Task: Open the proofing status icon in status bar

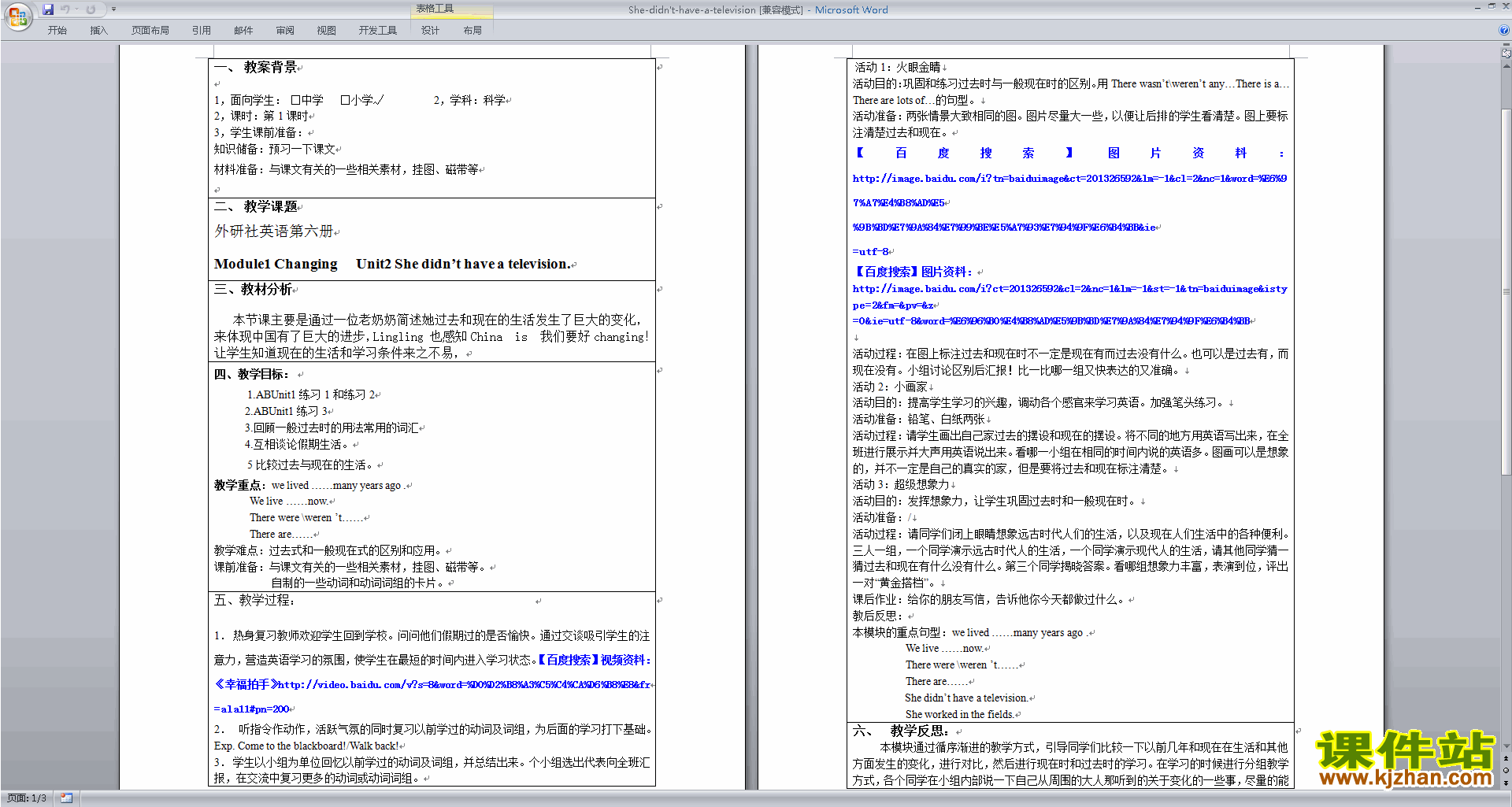Action: pos(66,798)
